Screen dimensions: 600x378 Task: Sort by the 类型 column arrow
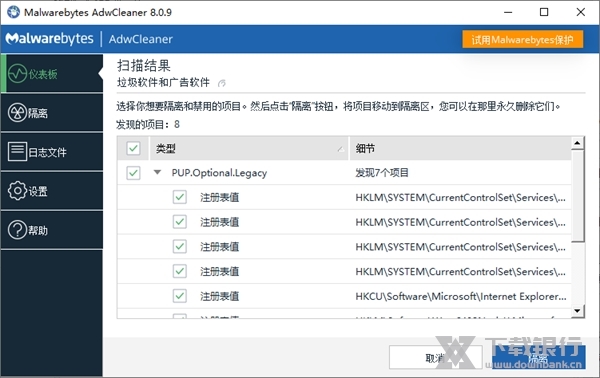[x=340, y=149]
